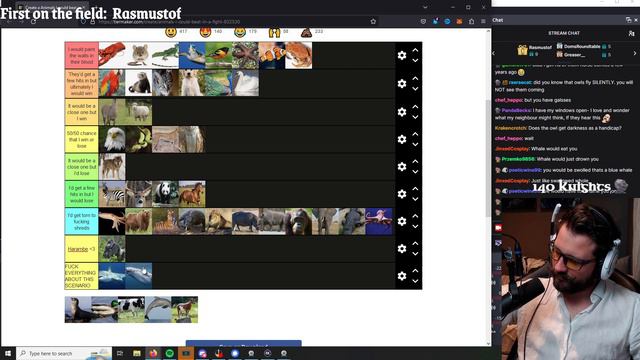Move 'torn to shreds' tier up
Viewport: 640px width, 360px height.
[415, 216]
